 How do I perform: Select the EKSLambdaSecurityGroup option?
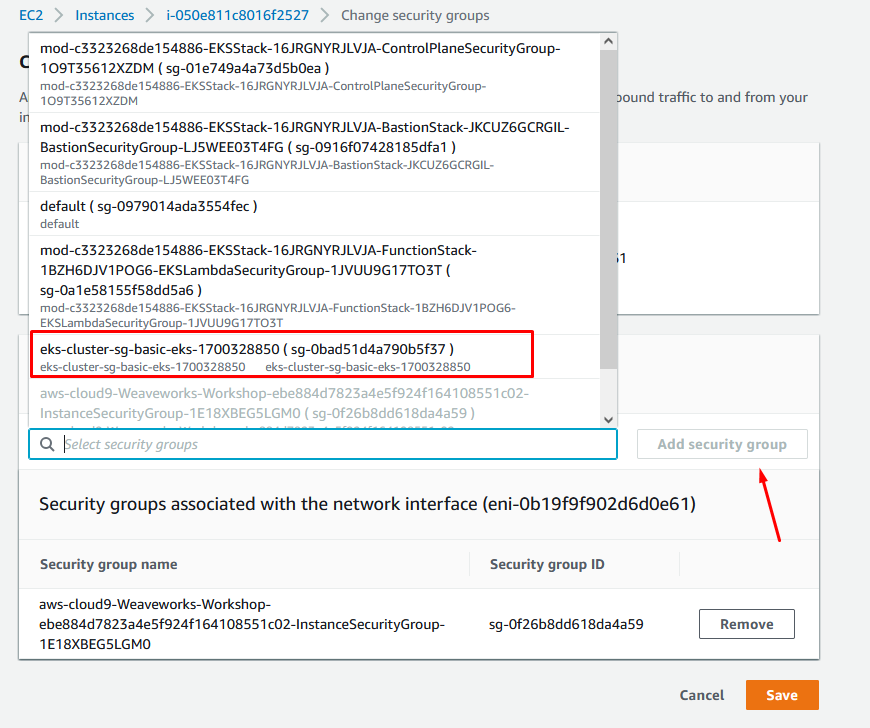[x=315, y=285]
